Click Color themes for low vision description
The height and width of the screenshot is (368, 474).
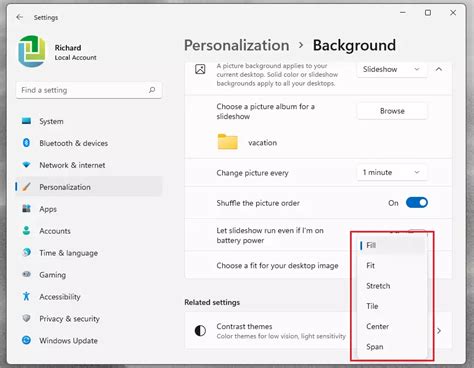tap(281, 336)
